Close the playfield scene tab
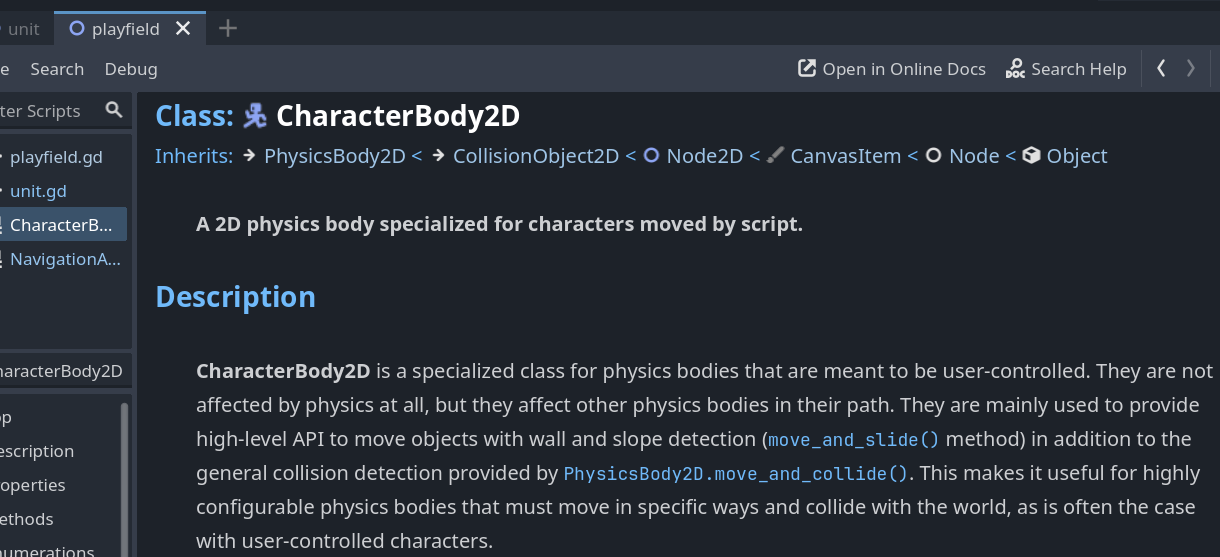1220x557 pixels. coord(183,29)
